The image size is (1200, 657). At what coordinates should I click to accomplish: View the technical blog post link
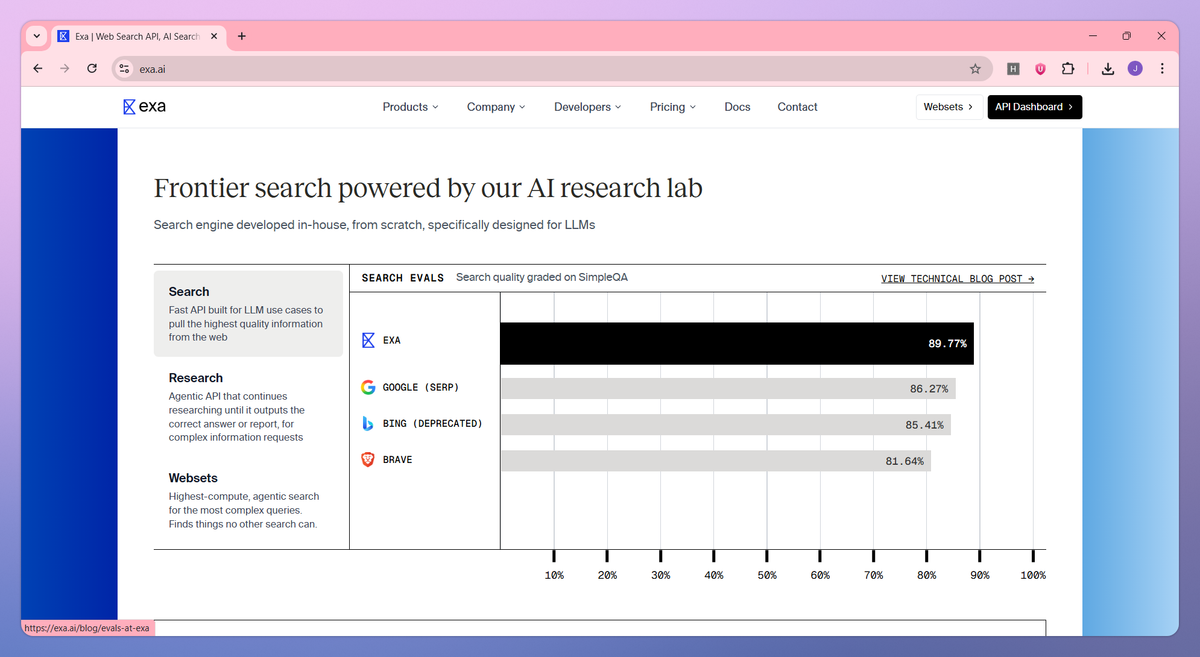tap(958, 279)
